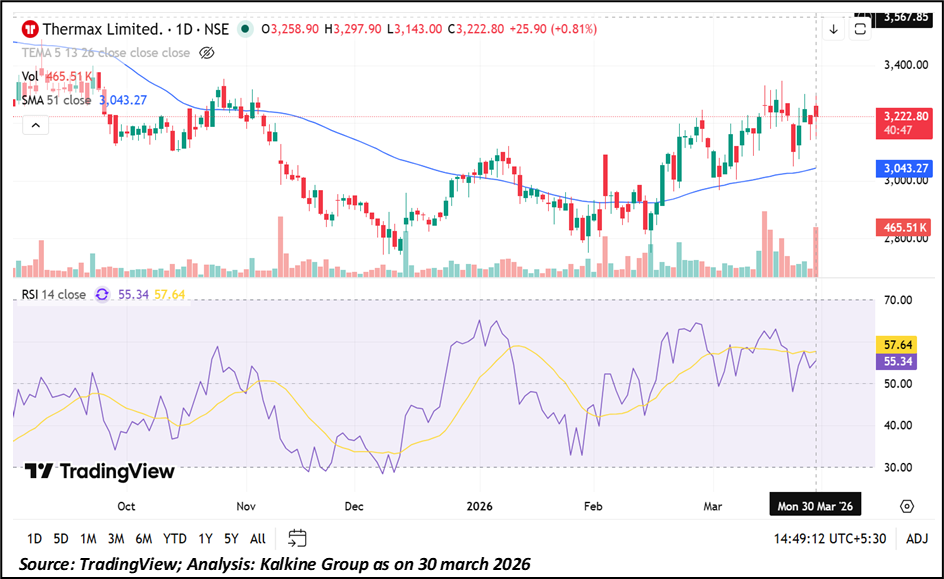Show the hidden TEMA indicator
The image size is (944, 579).
[207, 53]
